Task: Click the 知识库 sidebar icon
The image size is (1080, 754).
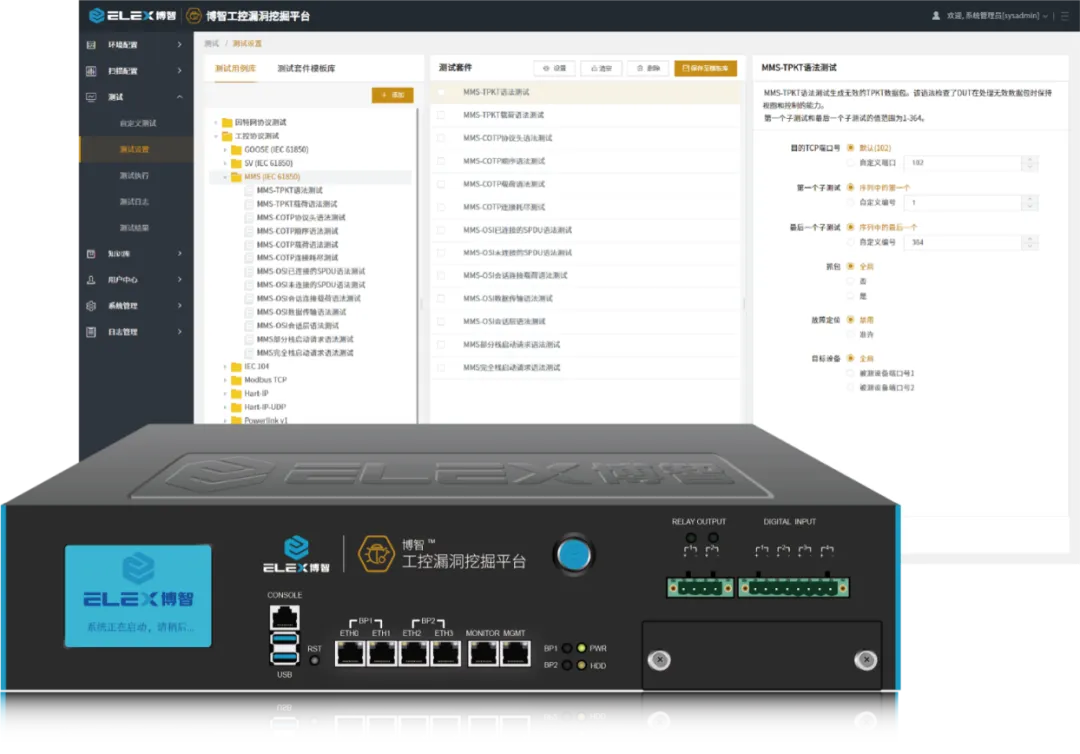Action: tap(91, 254)
